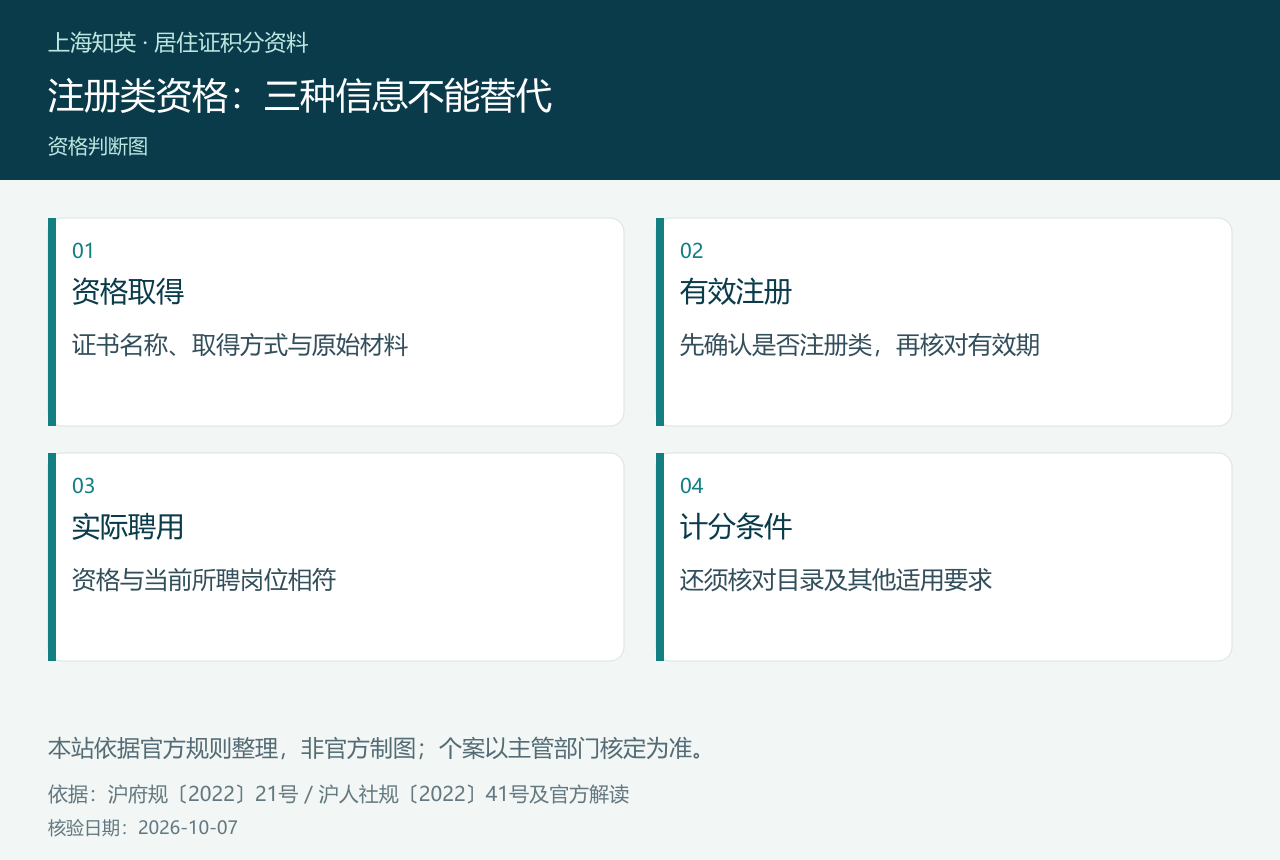This screenshot has height=860, width=1280.
Task: Select the "计分条件" card heading
Action: [x=736, y=527]
